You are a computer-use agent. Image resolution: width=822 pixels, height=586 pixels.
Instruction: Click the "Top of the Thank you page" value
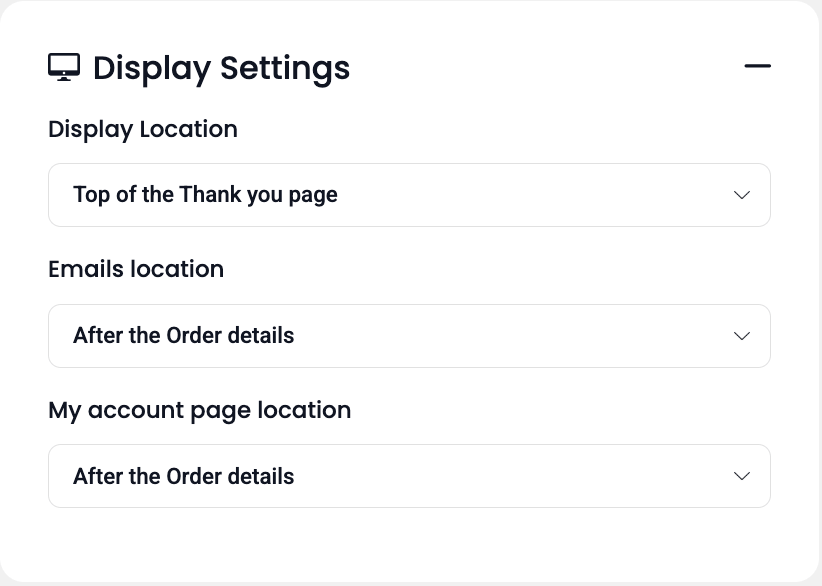point(205,195)
